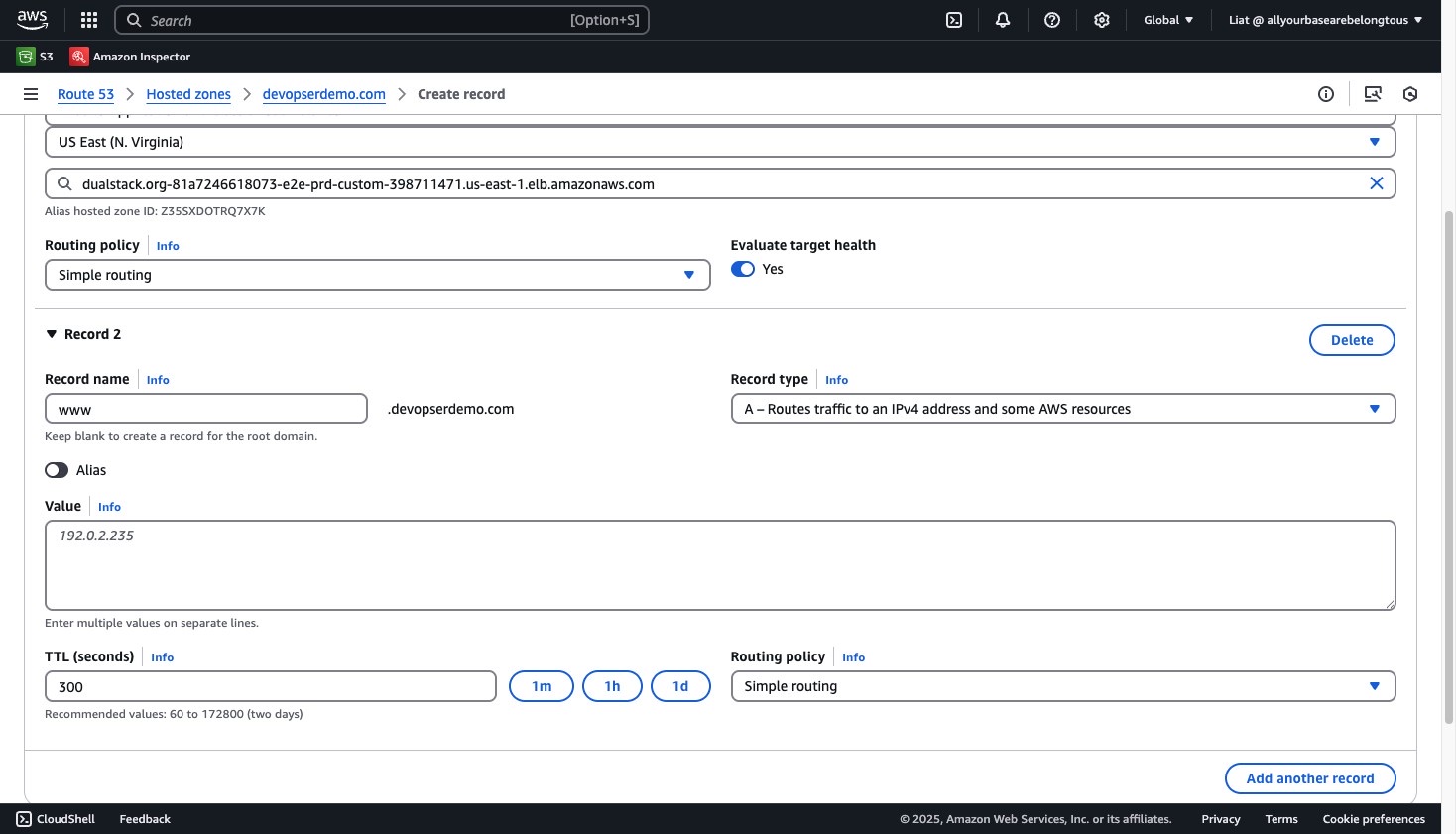
Task: Click the Alias hosted zone ID text
Action: pos(155,211)
